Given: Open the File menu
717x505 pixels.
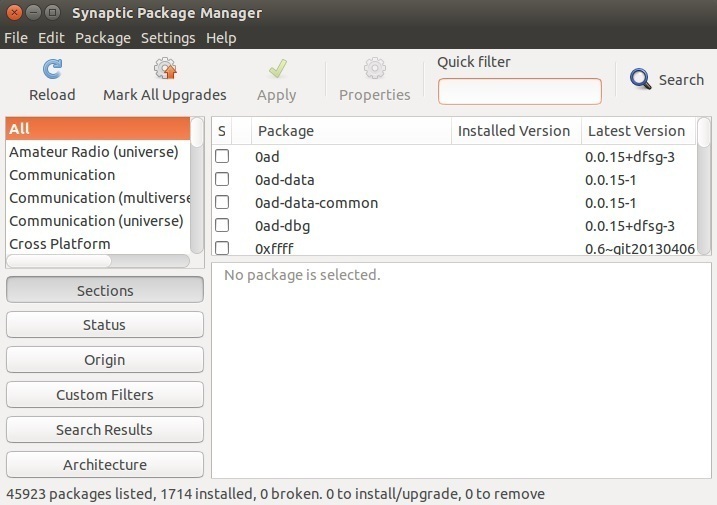Looking at the screenshot, I should (x=16, y=38).
